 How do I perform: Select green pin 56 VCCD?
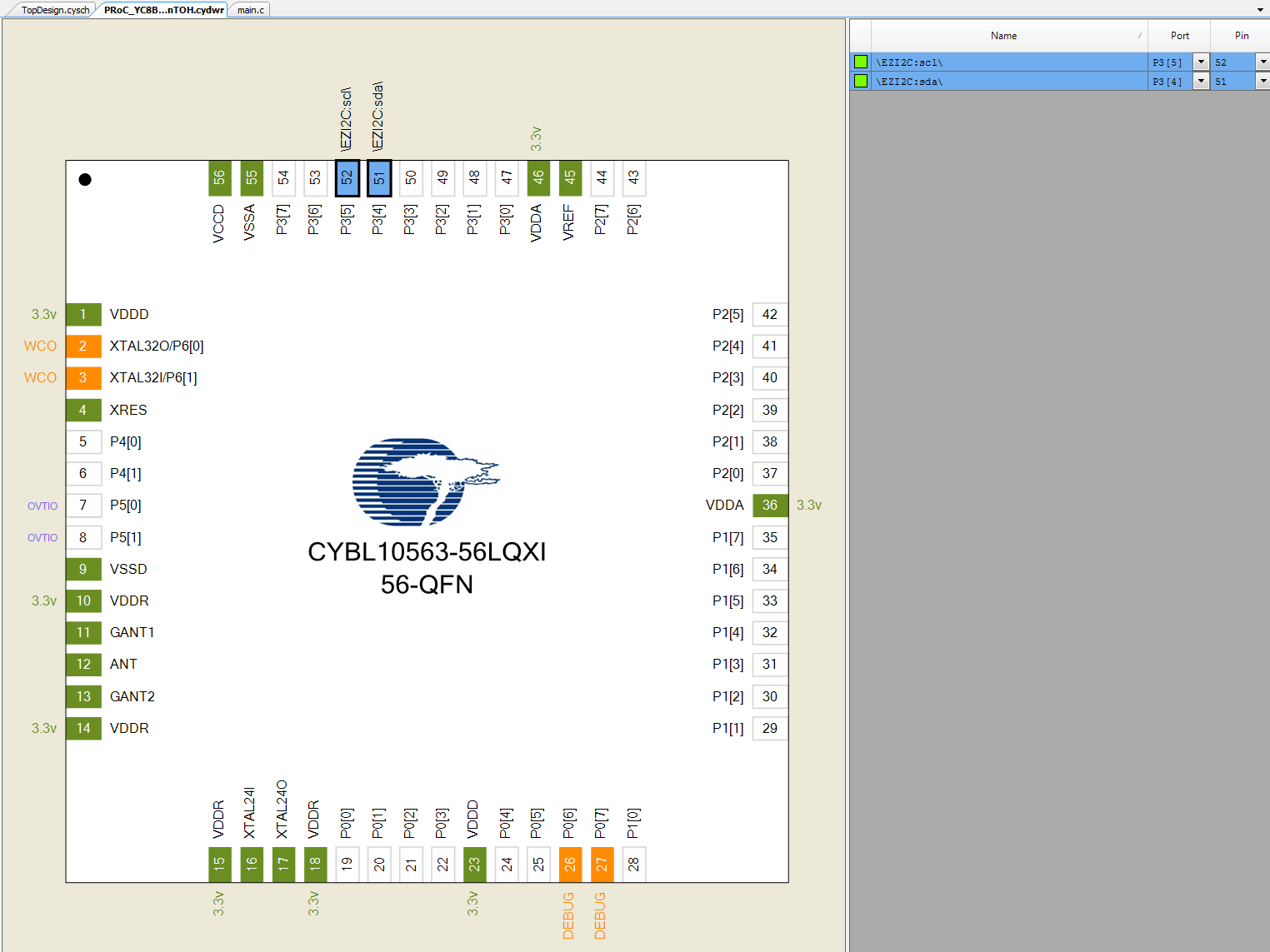tap(219, 178)
